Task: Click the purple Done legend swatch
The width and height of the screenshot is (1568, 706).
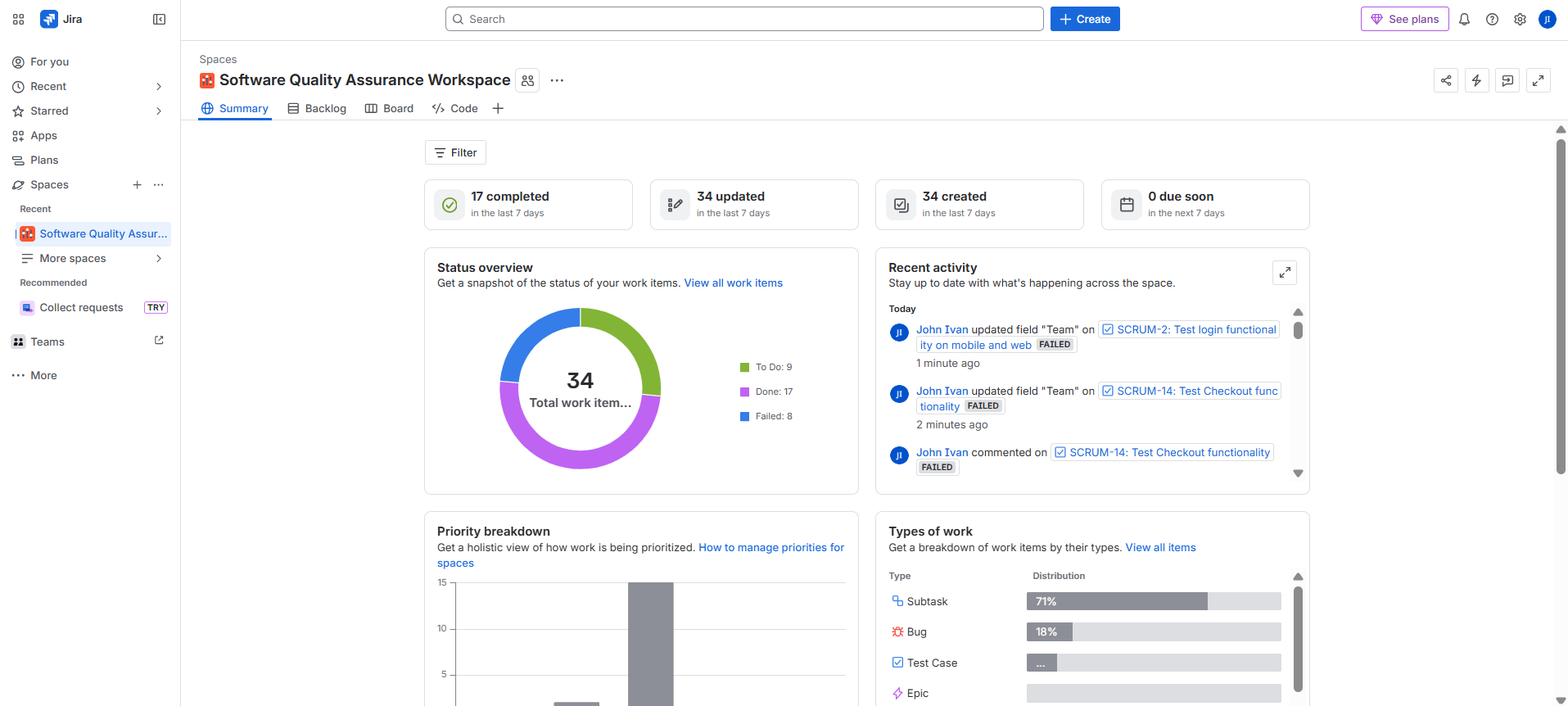Action: 745,392
